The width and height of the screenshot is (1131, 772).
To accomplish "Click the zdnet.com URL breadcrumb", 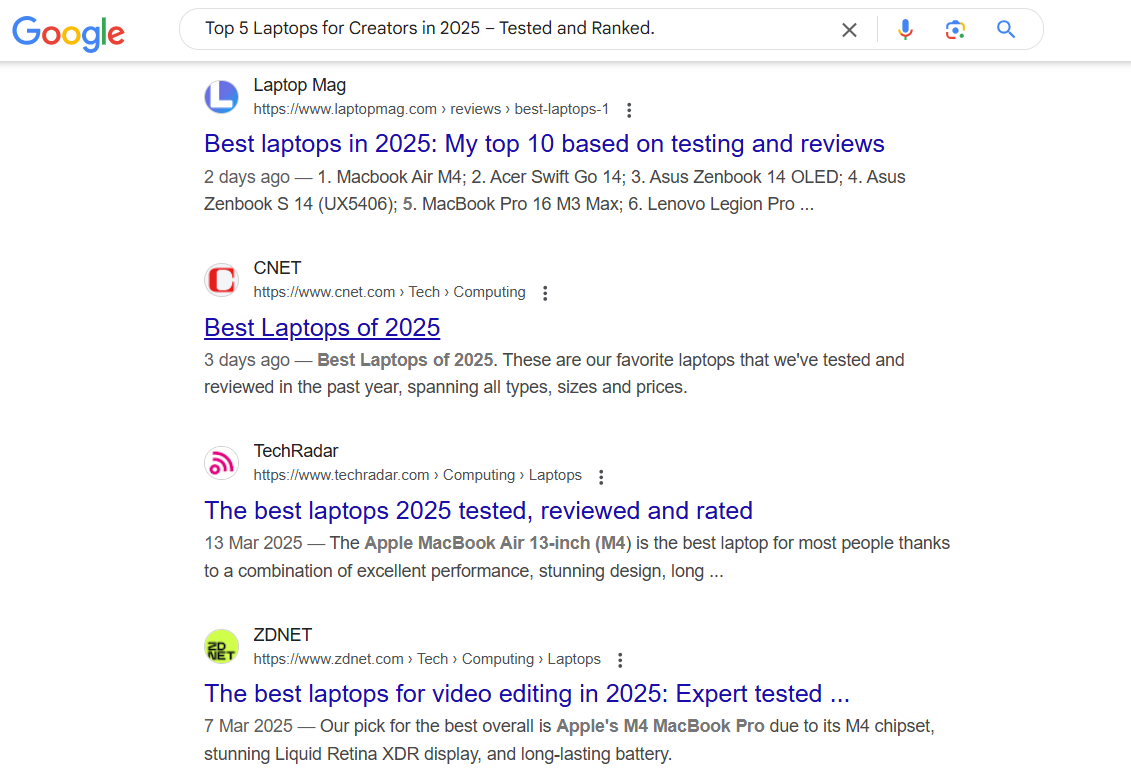I will click(426, 659).
